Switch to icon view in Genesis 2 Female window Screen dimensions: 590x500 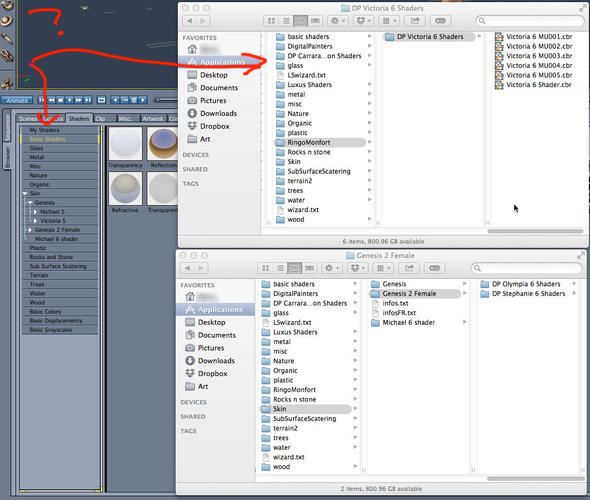[265, 268]
